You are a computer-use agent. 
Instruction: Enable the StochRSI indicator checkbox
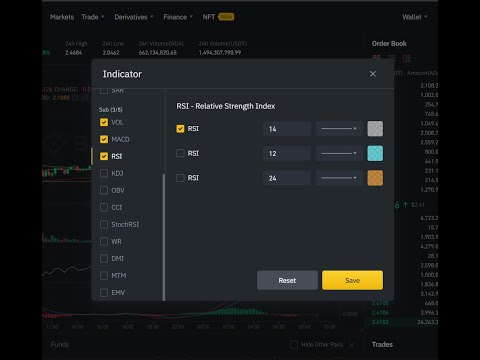point(104,224)
